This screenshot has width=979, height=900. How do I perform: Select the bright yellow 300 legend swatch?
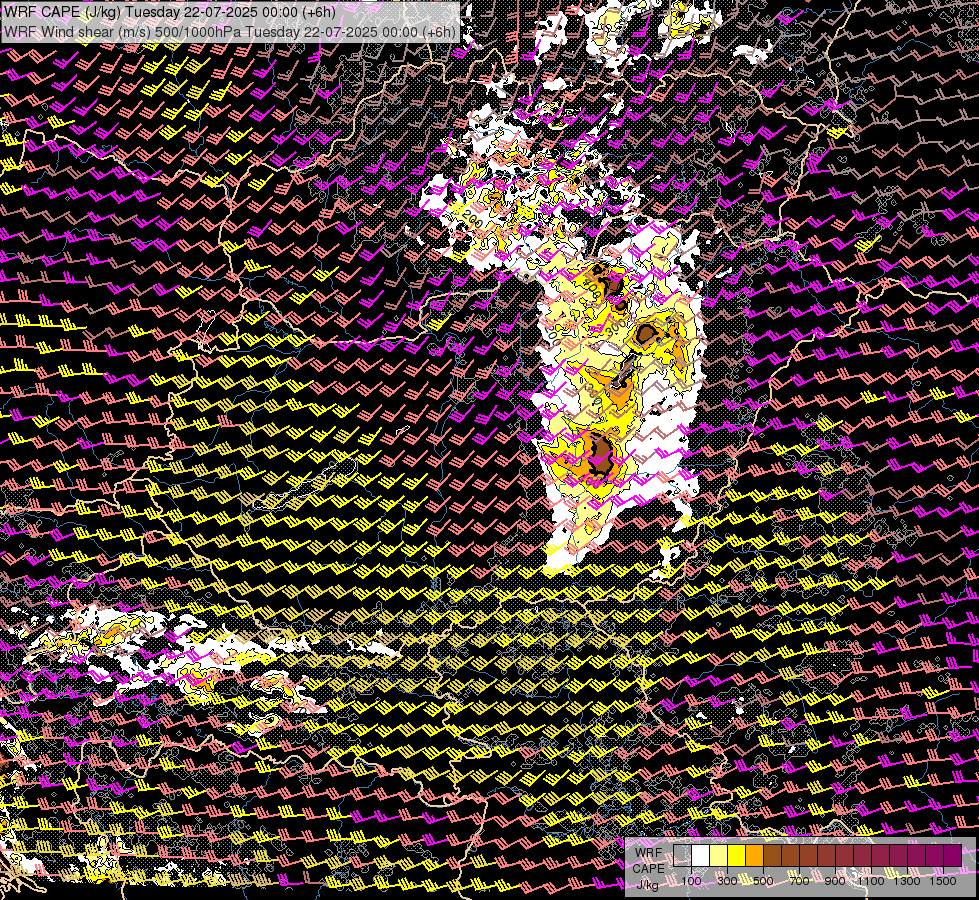(x=737, y=855)
